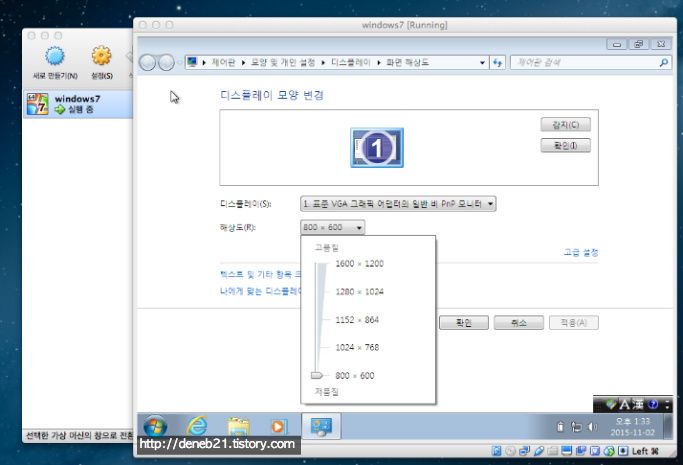Screen dimensions: 683x465
Task: Open the 고급 설정 advanced settings link
Action: pyautogui.click(x=581, y=253)
